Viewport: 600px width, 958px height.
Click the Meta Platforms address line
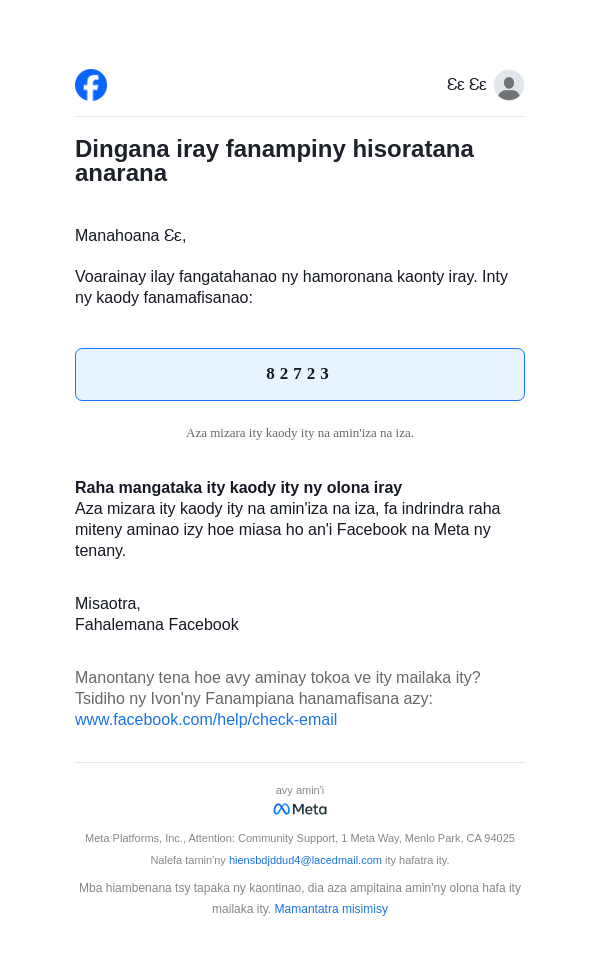300,838
